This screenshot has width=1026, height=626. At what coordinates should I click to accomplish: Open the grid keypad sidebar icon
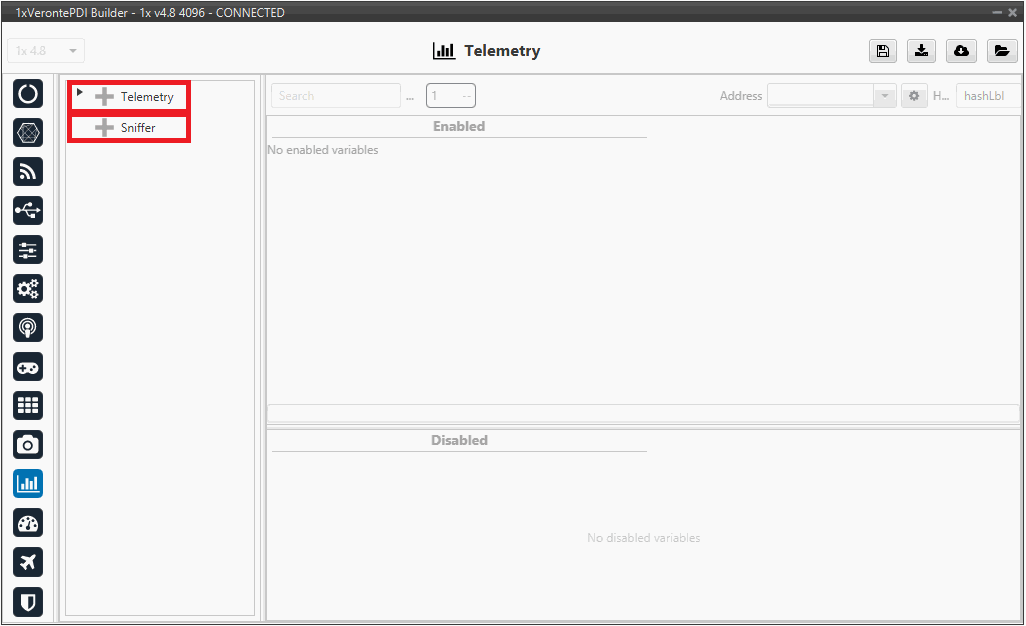pos(28,406)
